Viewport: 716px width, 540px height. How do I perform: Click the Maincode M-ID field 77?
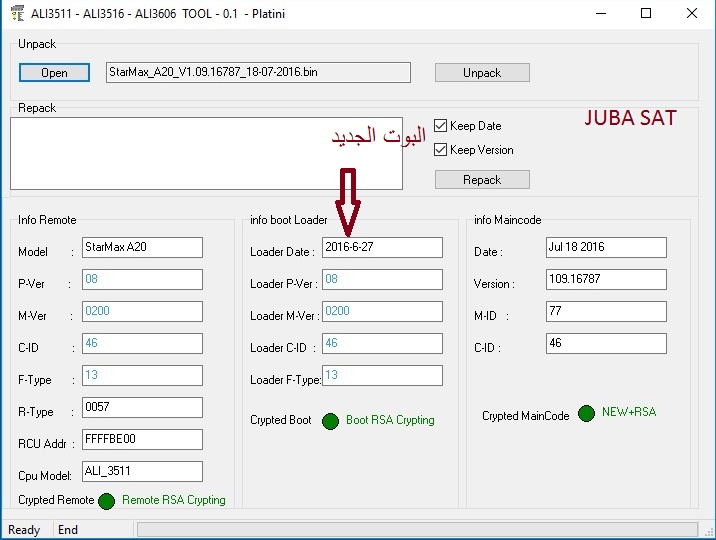(x=606, y=311)
